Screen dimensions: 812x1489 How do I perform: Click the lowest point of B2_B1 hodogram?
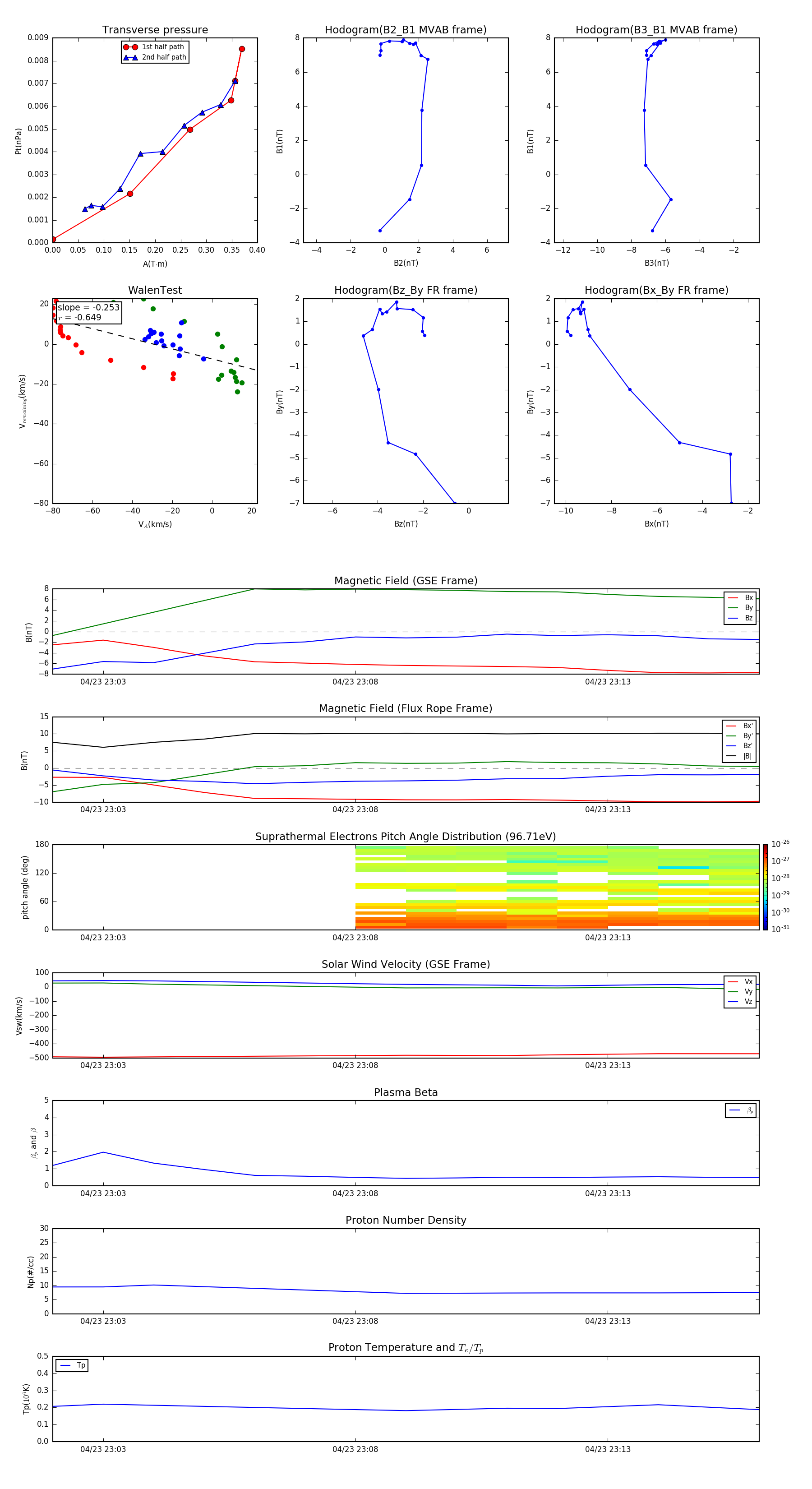tap(380, 231)
